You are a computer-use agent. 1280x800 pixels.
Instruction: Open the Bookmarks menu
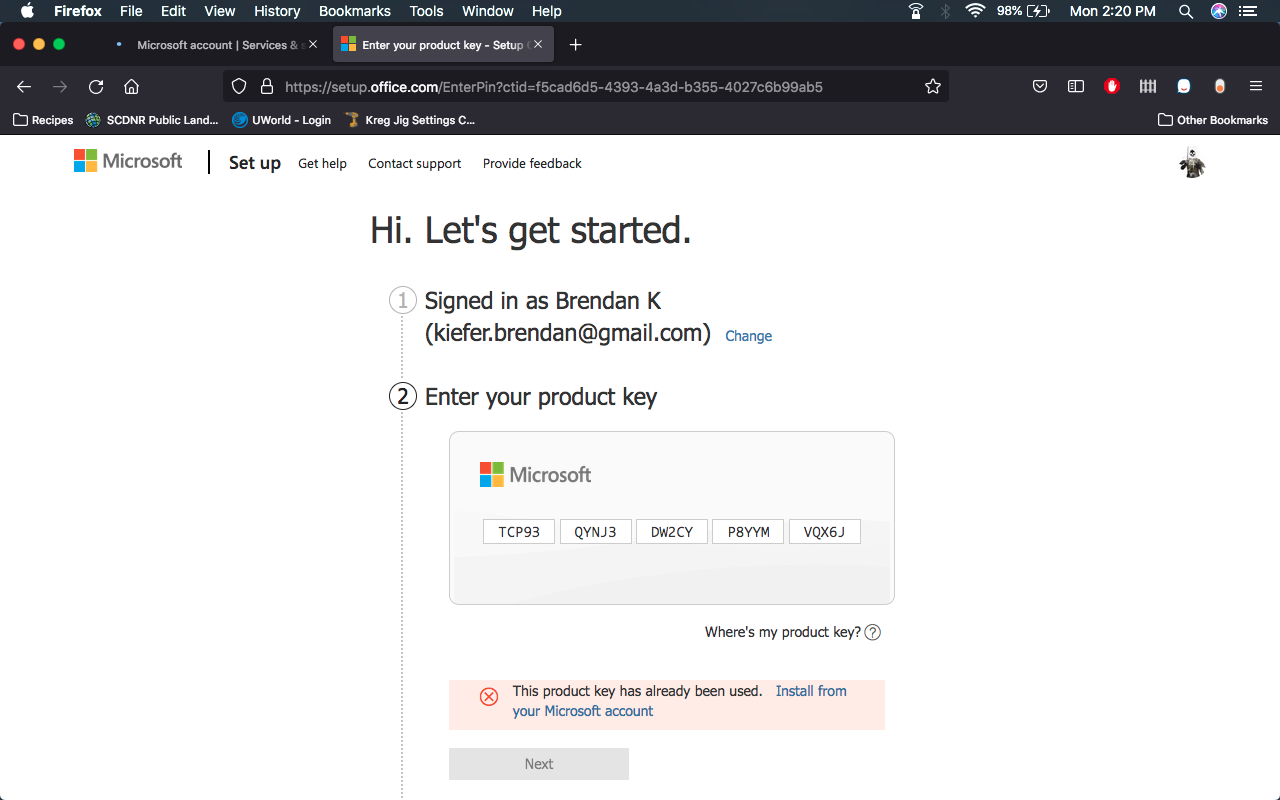pyautogui.click(x=354, y=11)
